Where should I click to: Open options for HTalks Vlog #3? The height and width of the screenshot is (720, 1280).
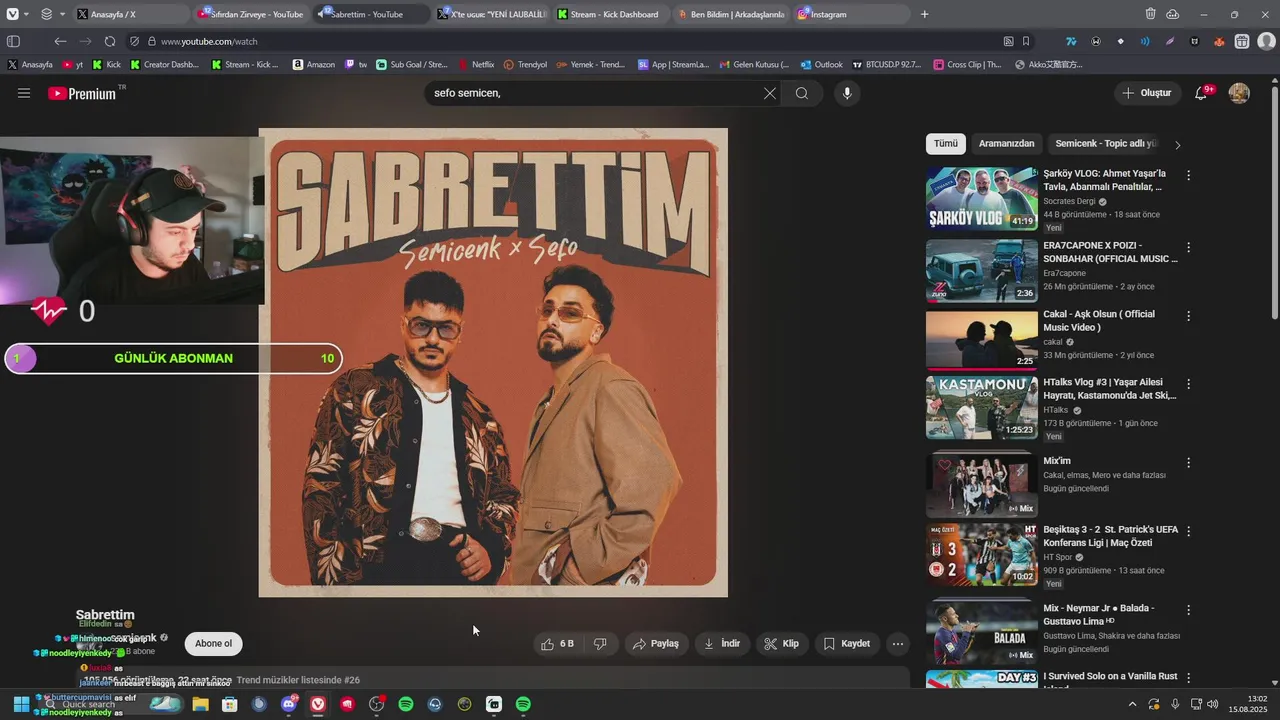(1188, 384)
